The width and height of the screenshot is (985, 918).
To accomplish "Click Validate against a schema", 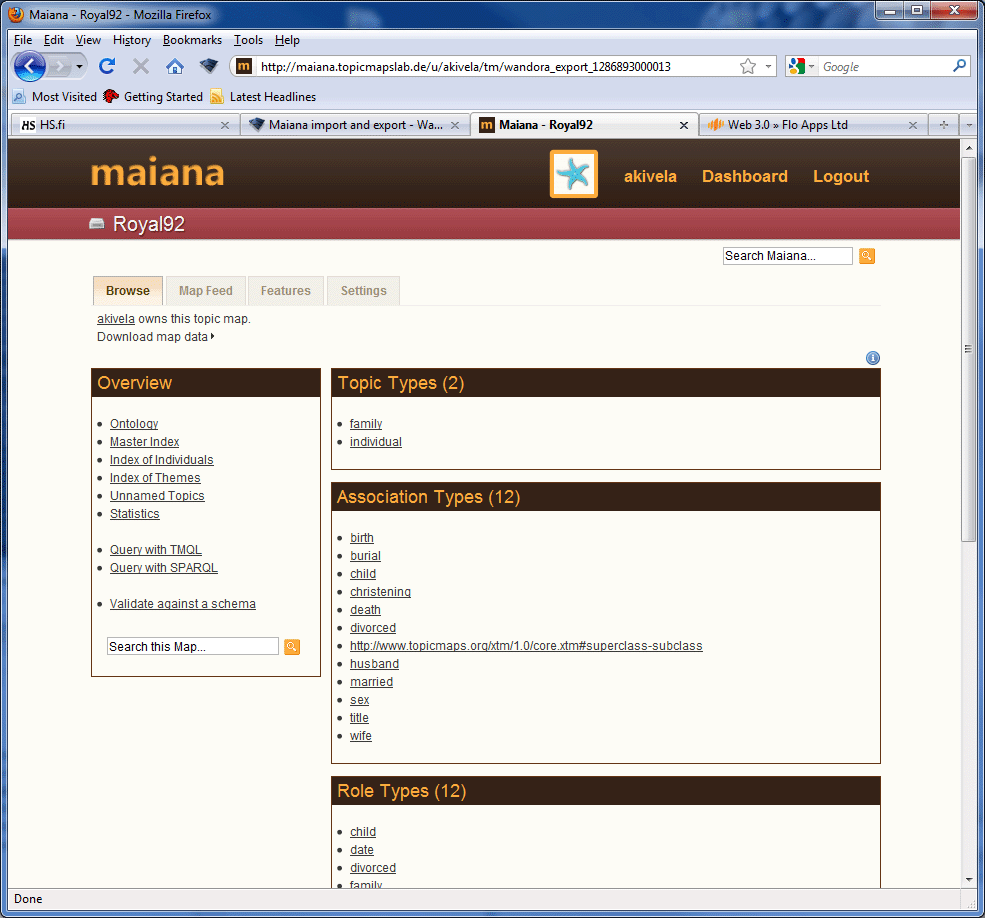I will point(183,603).
